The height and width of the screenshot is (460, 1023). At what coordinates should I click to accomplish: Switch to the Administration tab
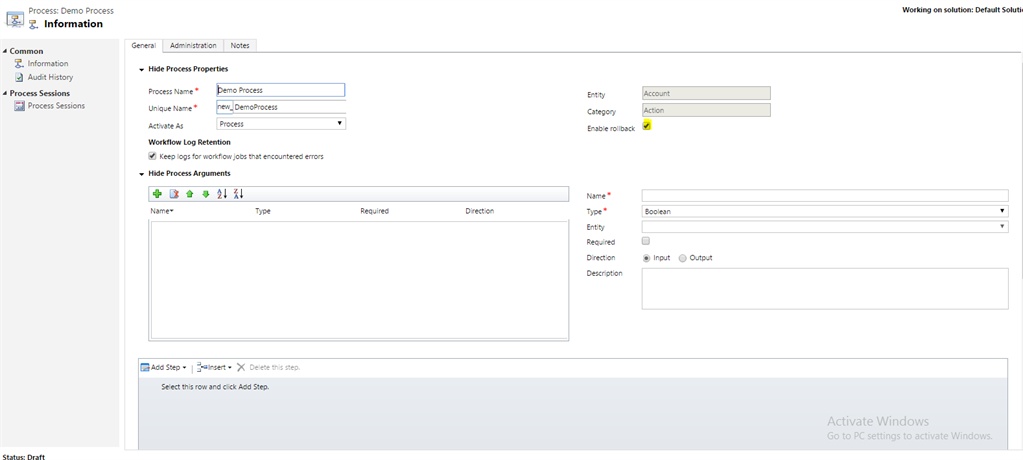click(x=193, y=46)
